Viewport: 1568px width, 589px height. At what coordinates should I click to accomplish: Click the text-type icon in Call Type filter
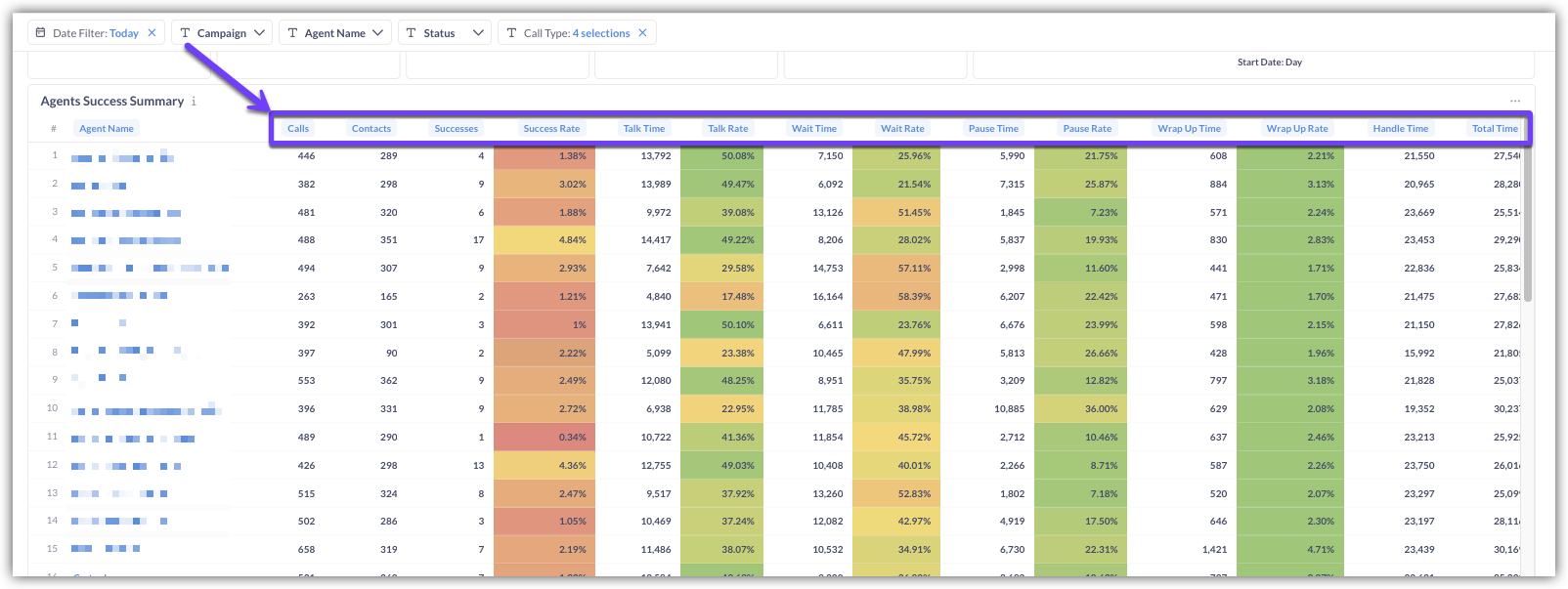pyautogui.click(x=511, y=33)
